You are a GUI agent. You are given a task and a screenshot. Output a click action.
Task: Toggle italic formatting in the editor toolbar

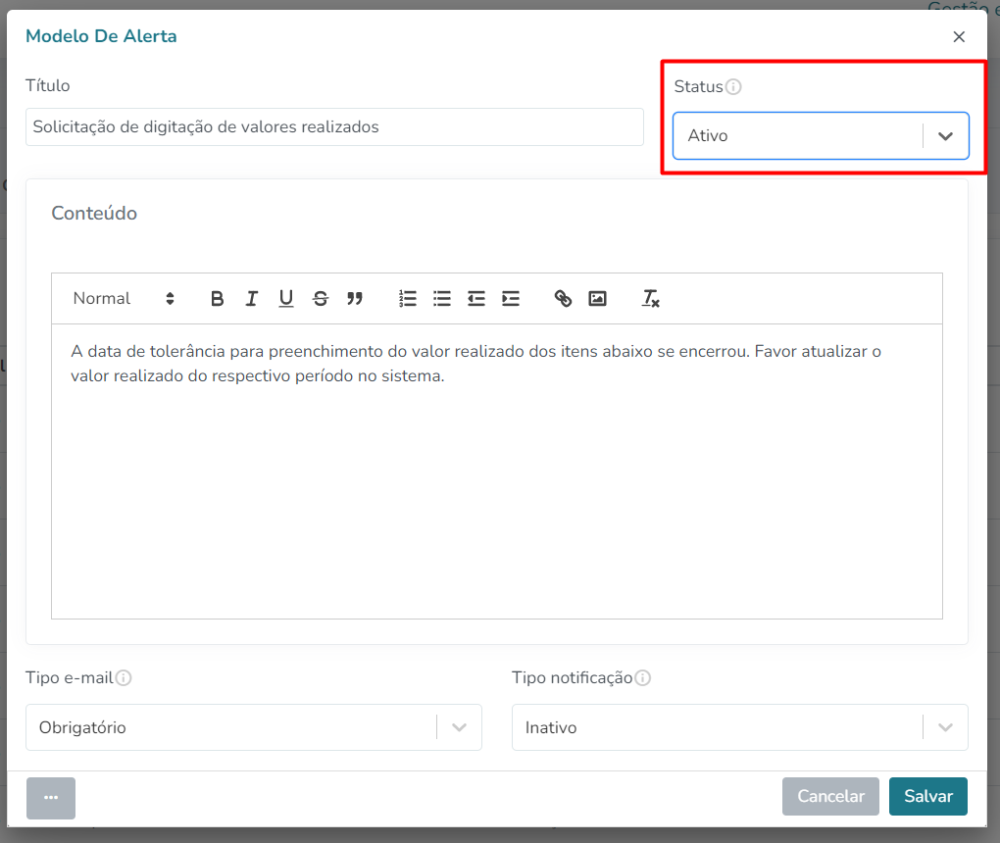(x=251, y=298)
